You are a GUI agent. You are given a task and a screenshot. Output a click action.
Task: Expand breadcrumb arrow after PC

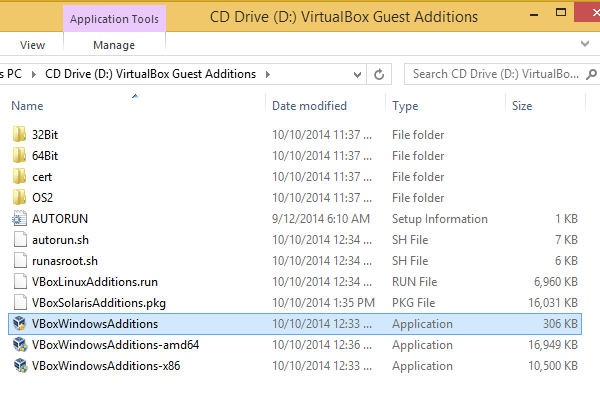coord(34,74)
